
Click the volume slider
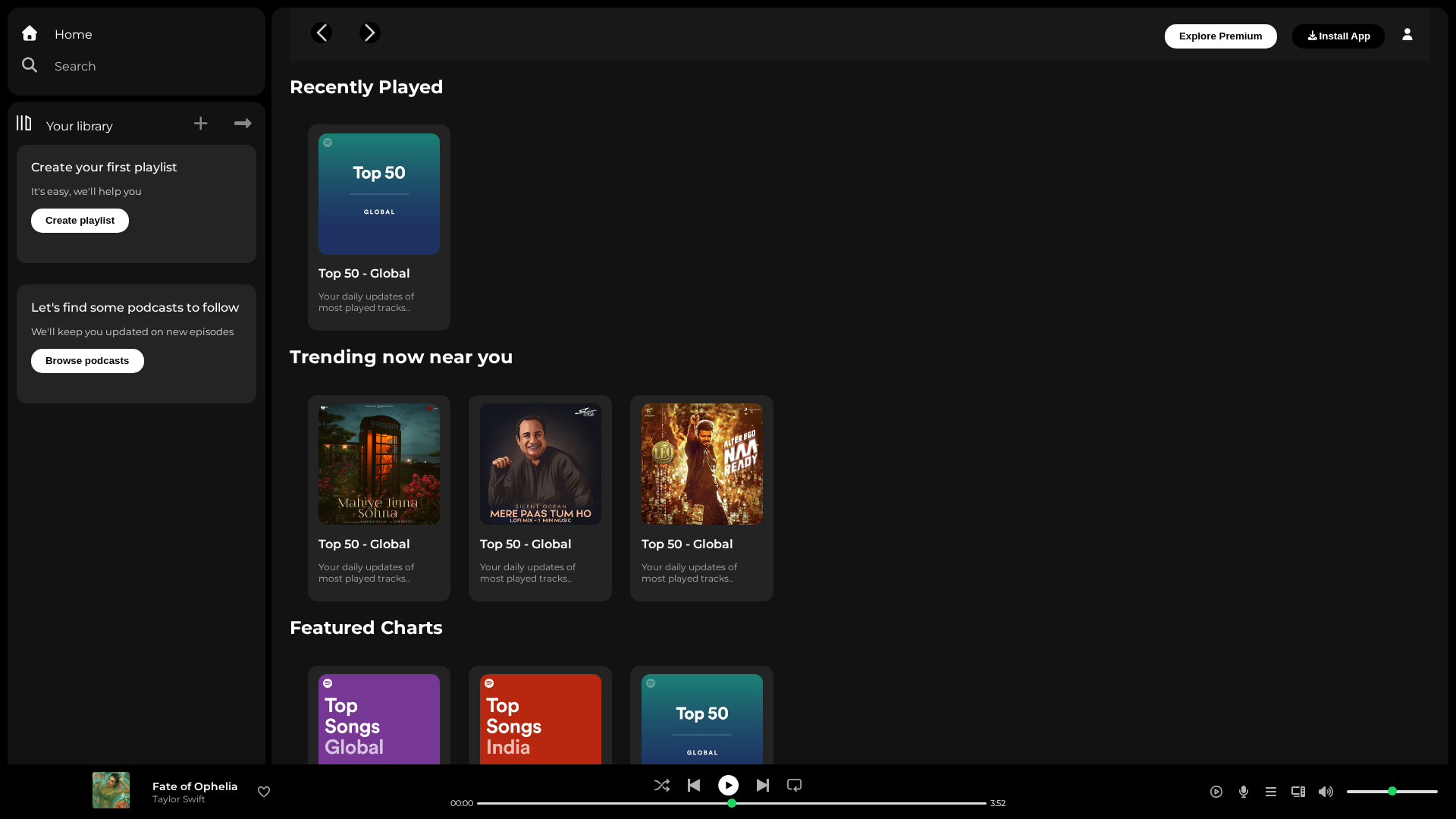[1392, 792]
